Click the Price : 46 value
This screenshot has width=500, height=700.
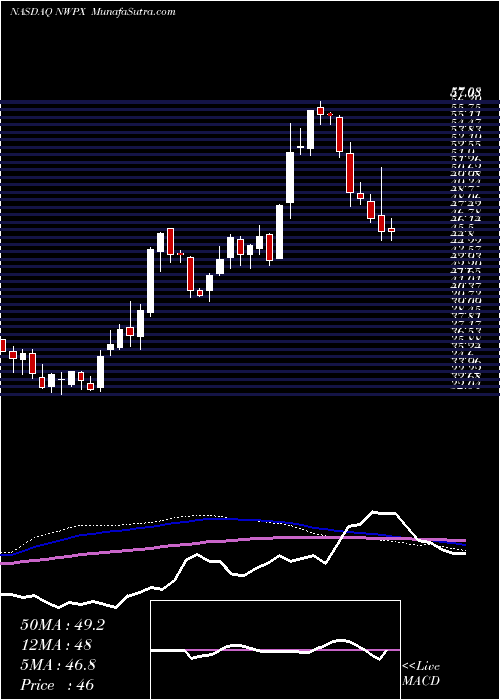tap(57, 685)
